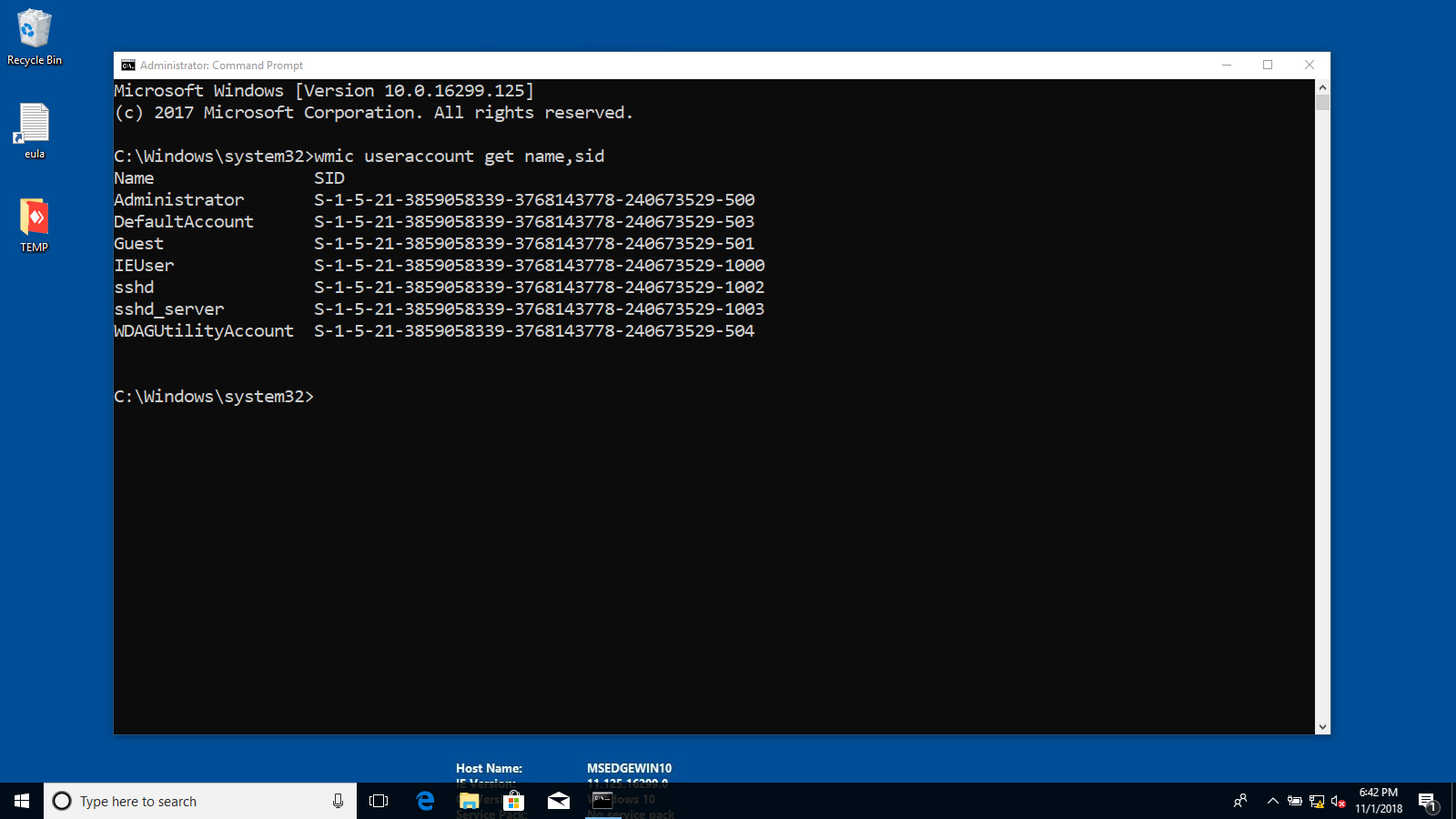Click the empty C:\Windows\system32> prompt
This screenshot has width=1456, height=819.
214,397
